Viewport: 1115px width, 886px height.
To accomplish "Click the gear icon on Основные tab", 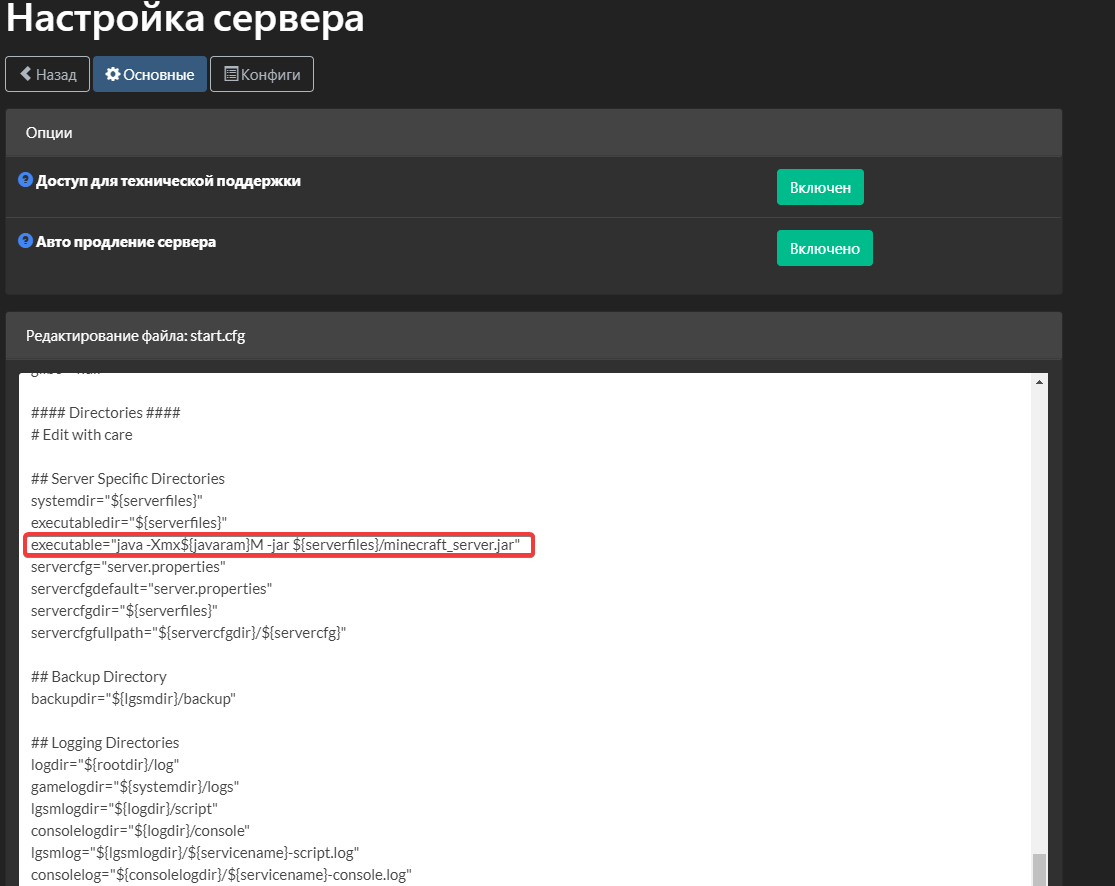I will pyautogui.click(x=112, y=74).
